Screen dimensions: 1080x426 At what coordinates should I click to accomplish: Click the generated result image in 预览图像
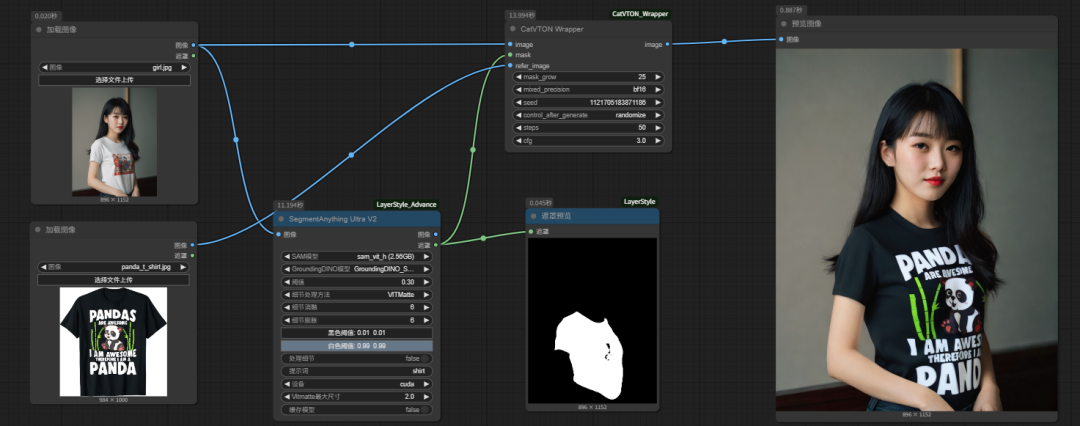tap(917, 230)
